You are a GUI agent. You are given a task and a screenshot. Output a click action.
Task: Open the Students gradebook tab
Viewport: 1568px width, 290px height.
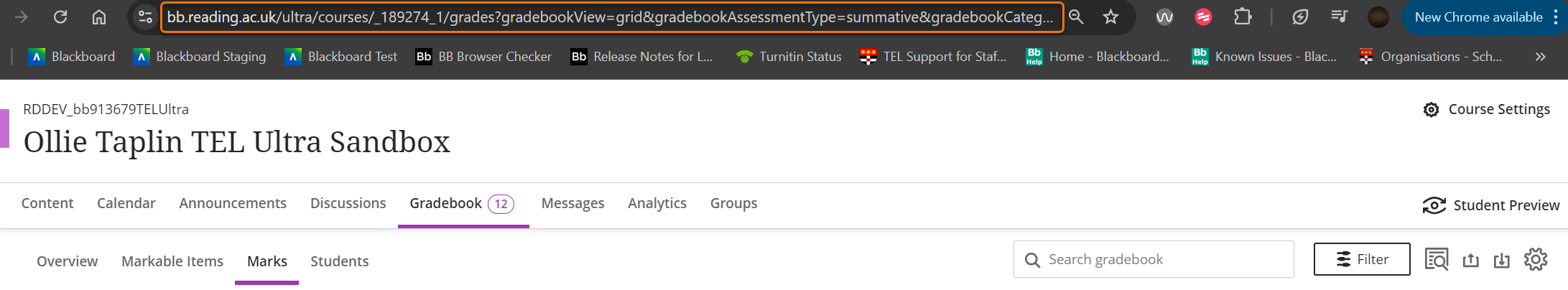(x=340, y=261)
